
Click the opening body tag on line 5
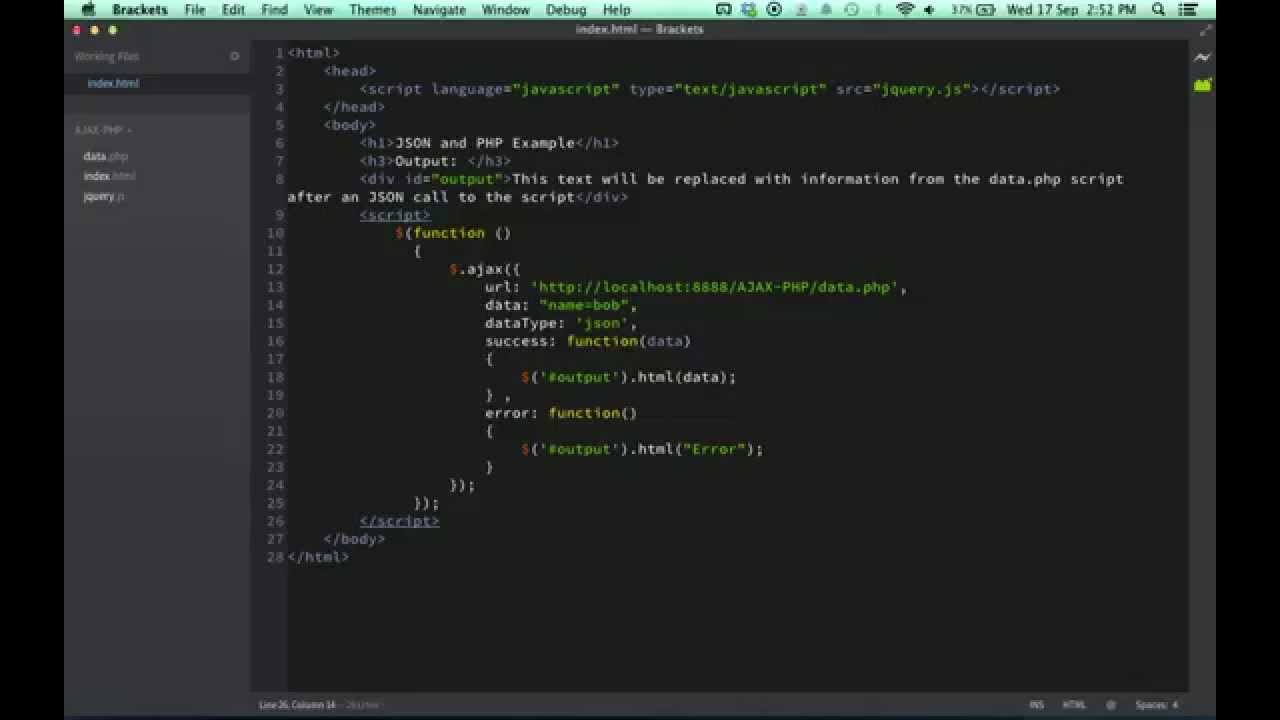[x=350, y=125]
